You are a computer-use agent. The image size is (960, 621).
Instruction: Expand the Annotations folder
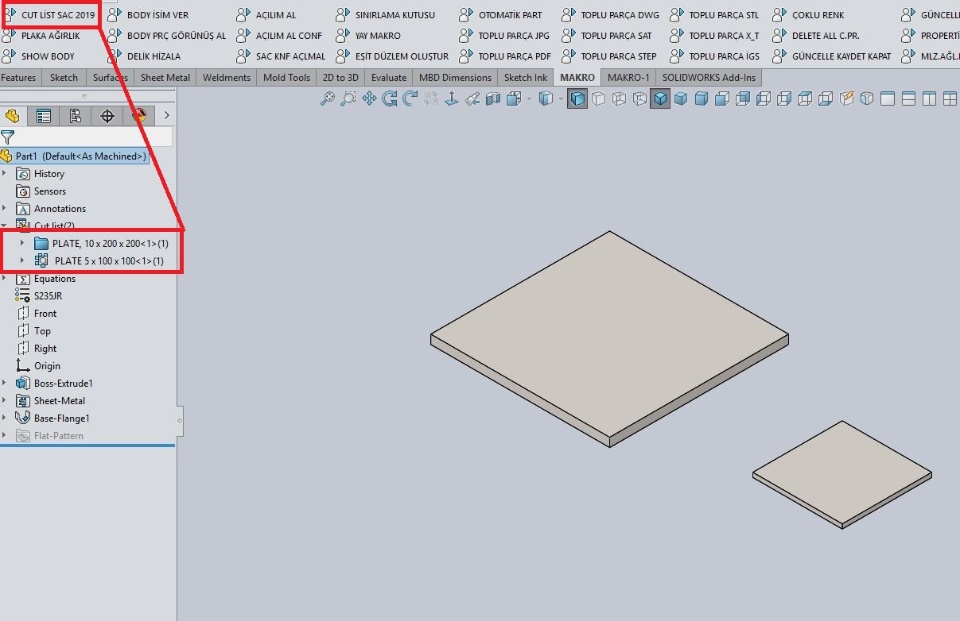pos(4,208)
